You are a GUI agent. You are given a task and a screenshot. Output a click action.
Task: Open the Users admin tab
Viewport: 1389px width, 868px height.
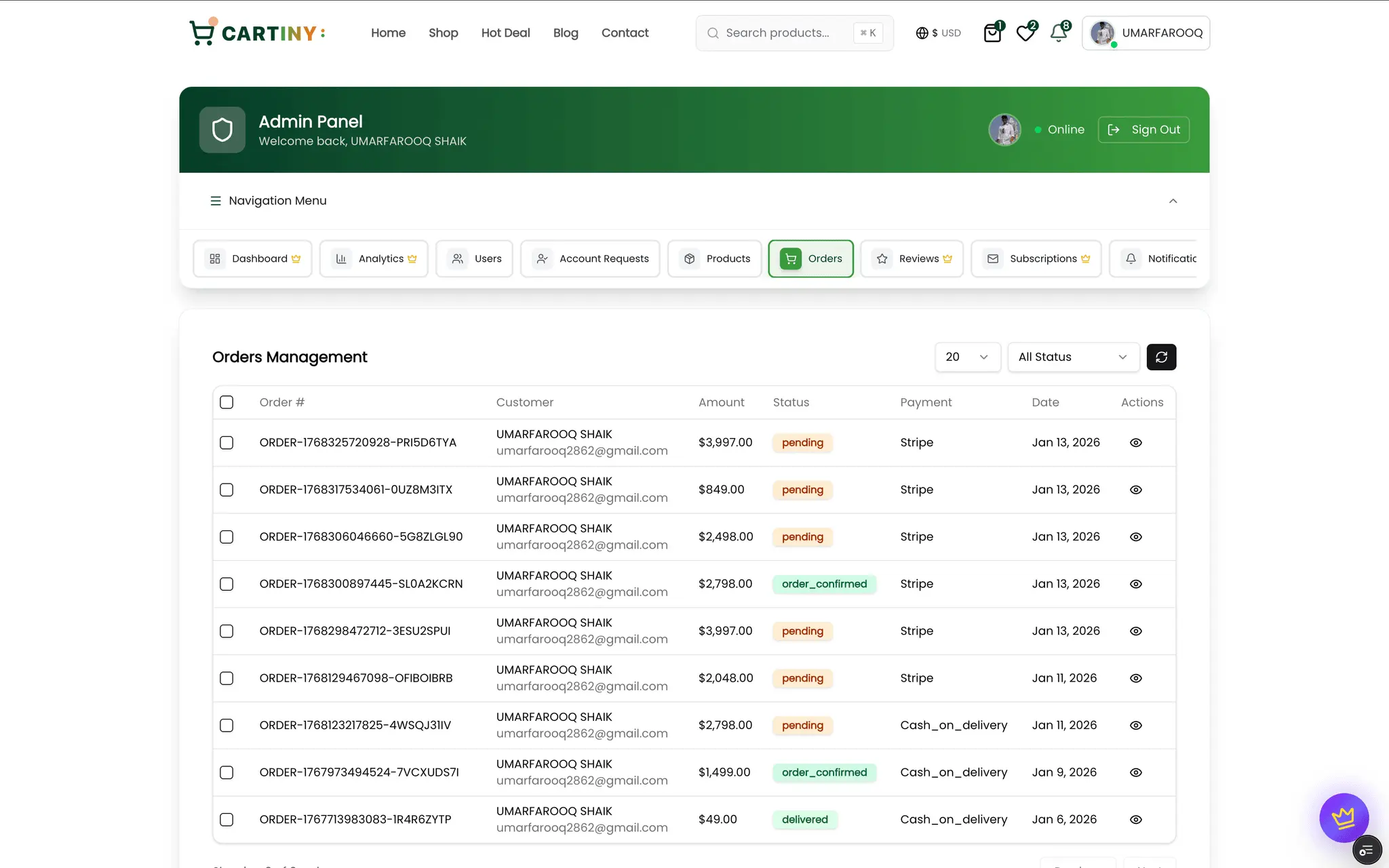(x=474, y=258)
